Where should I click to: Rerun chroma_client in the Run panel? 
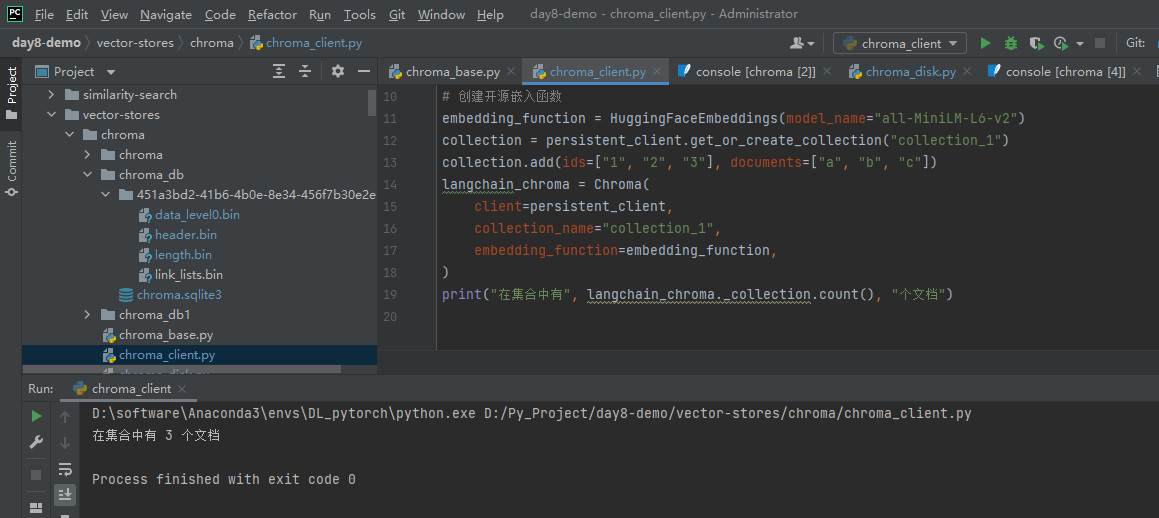35,416
